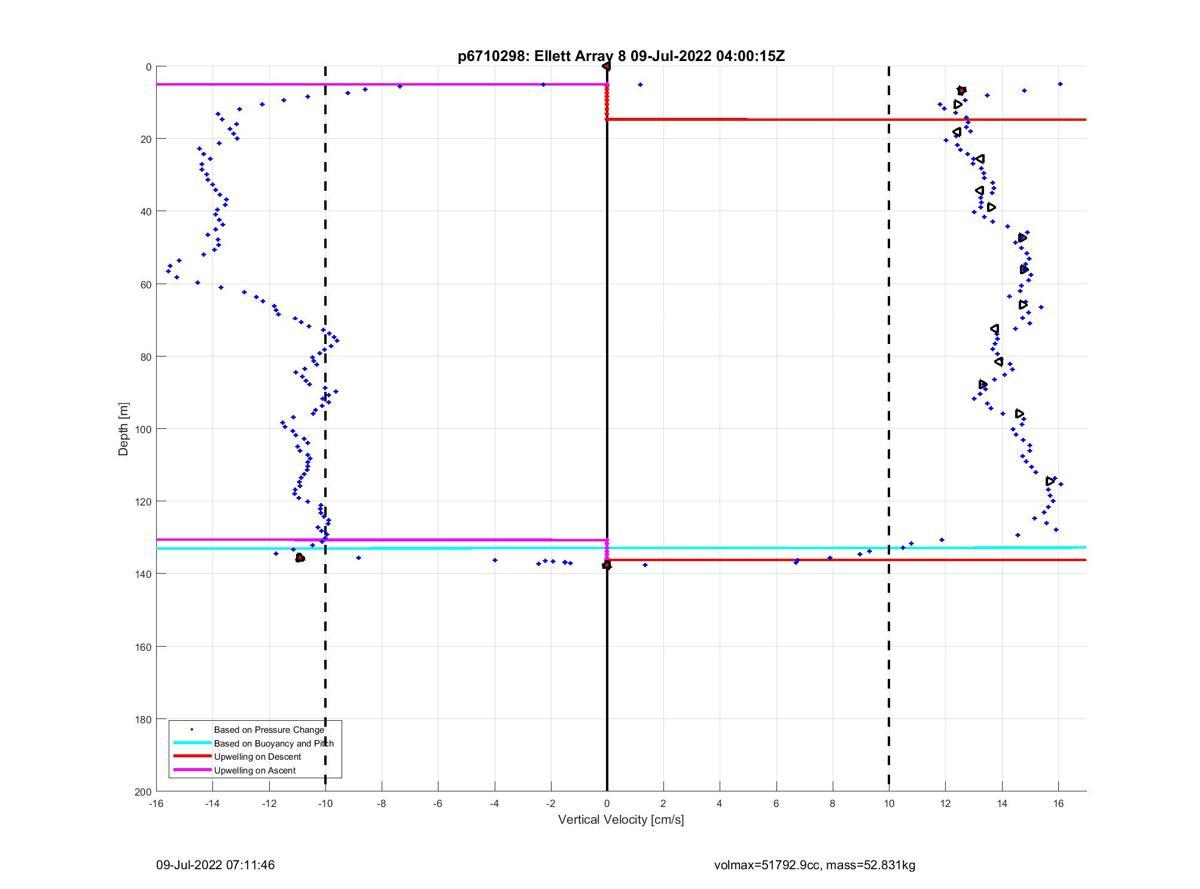Viewport: 1200px width, 889px height.
Task: Click the red line sample in the legend
Action: tap(191, 757)
